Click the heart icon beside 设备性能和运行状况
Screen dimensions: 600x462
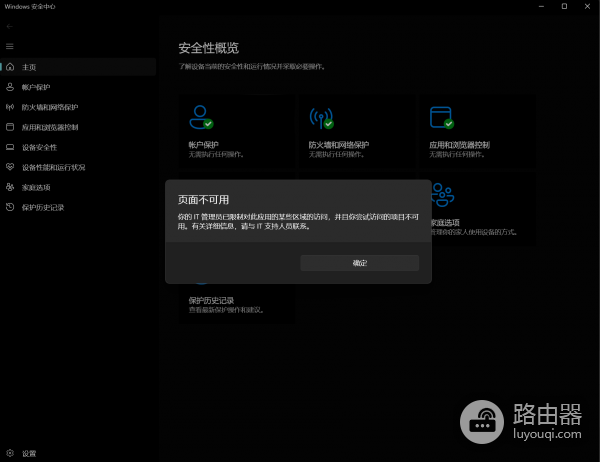click(10, 167)
